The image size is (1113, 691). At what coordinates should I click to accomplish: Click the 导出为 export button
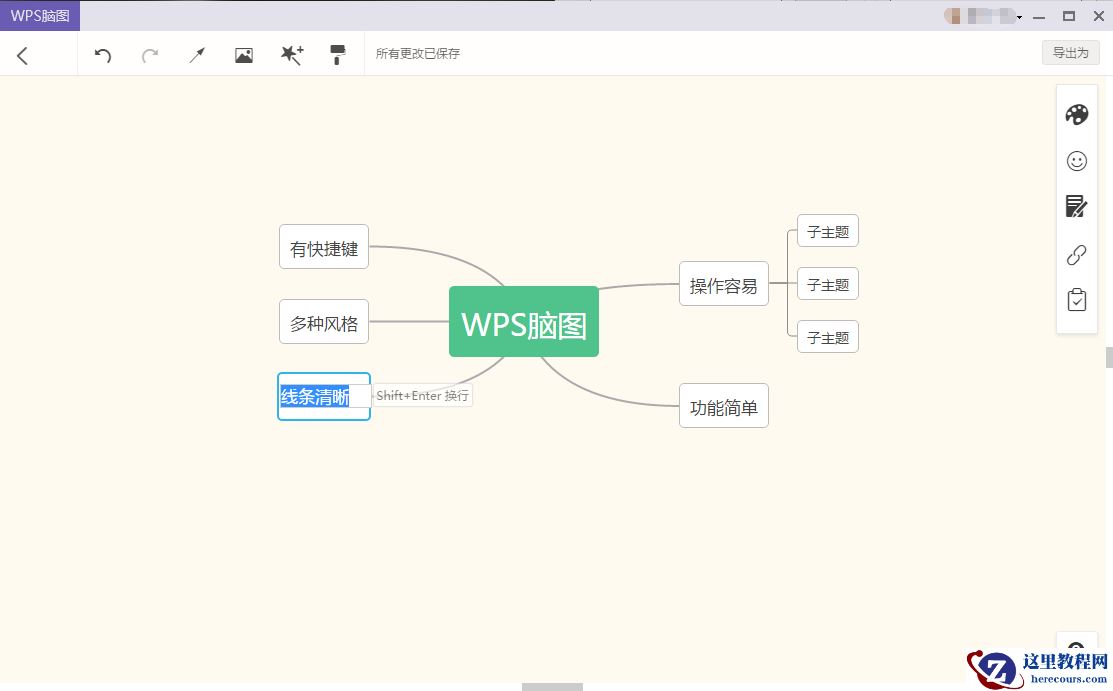1070,53
